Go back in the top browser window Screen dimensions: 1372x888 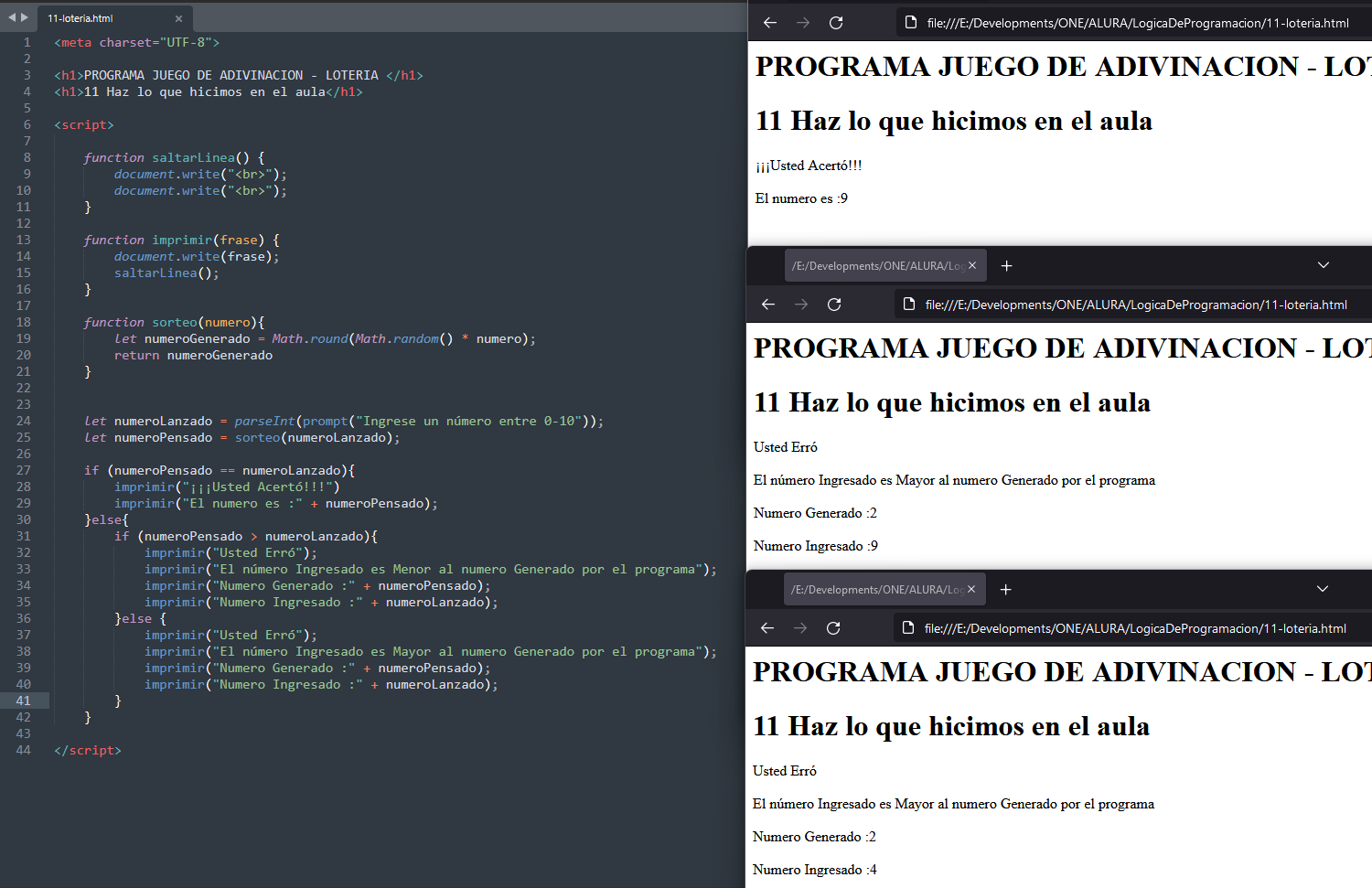coord(770,23)
